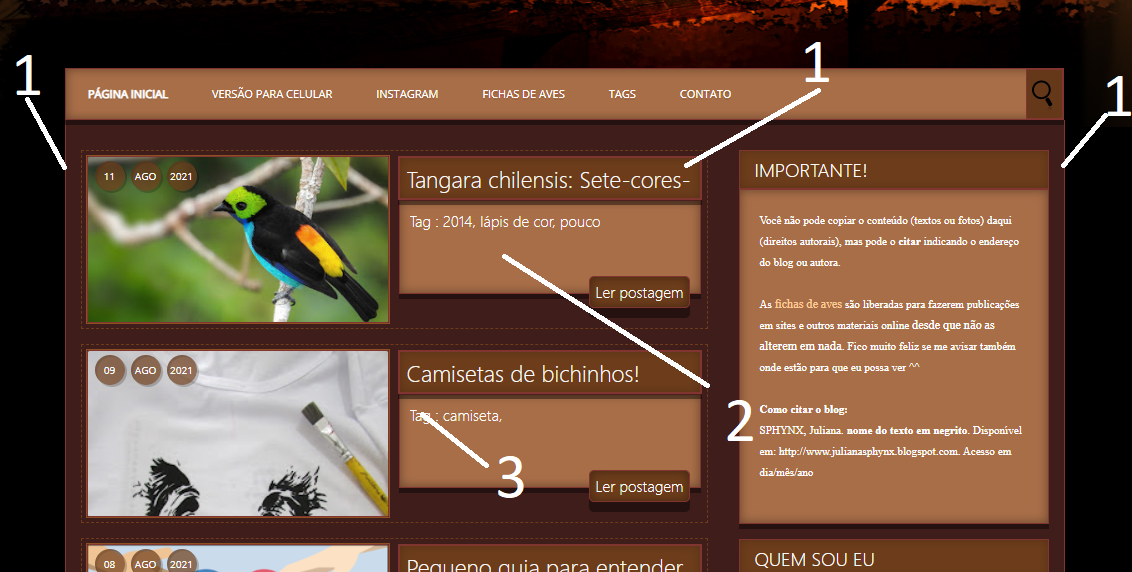This screenshot has height=572, width=1132.
Task: Open the Tangara chilensis bird photo
Action: [x=238, y=239]
